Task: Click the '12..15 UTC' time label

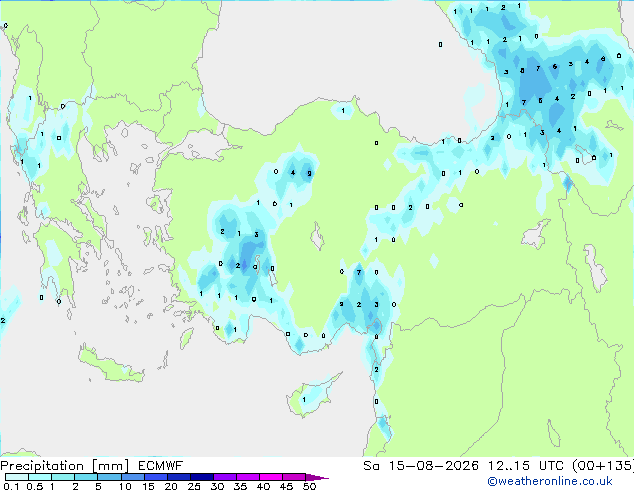Action: point(526,466)
